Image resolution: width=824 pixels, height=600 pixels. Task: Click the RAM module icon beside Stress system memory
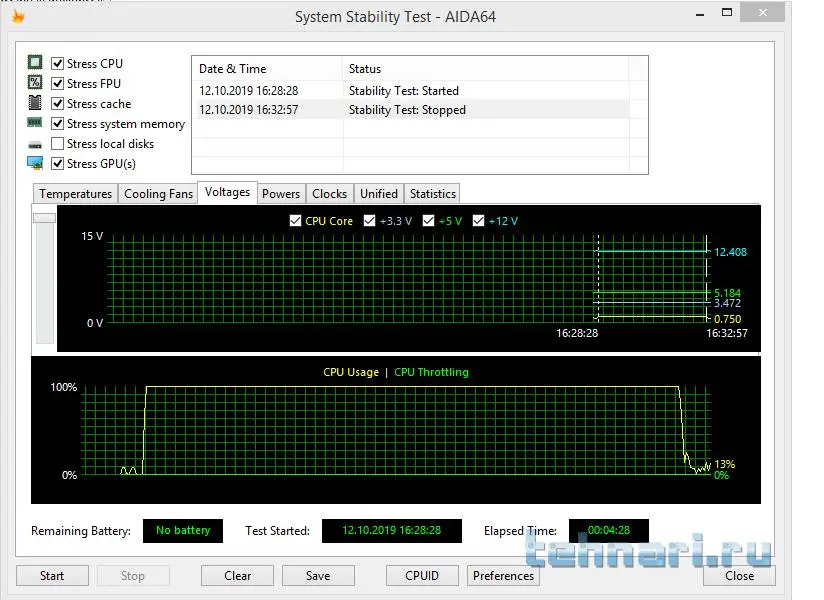pos(35,122)
